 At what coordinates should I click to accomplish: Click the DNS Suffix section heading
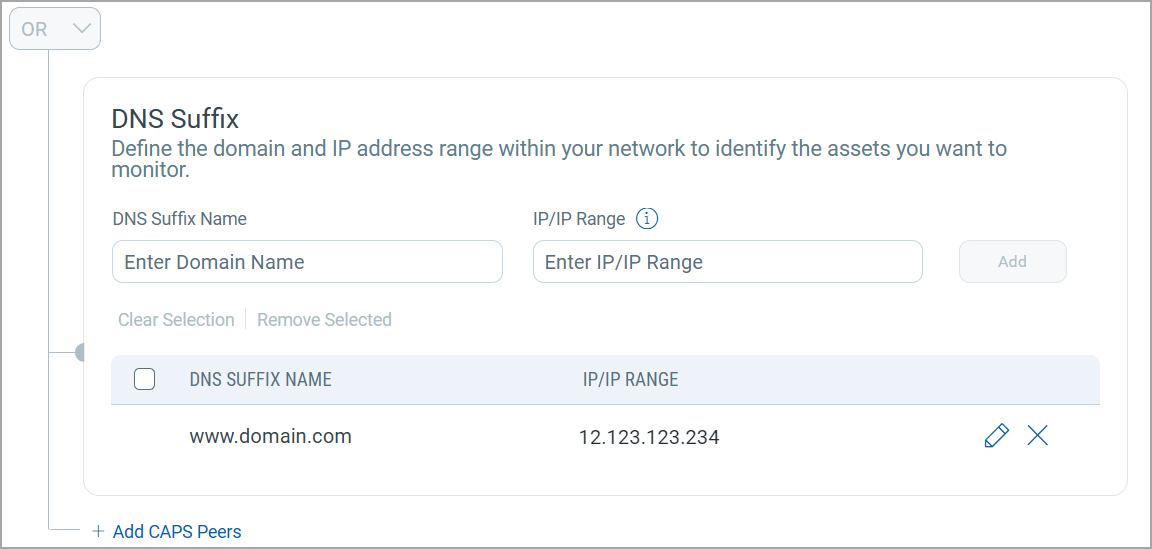click(x=175, y=118)
